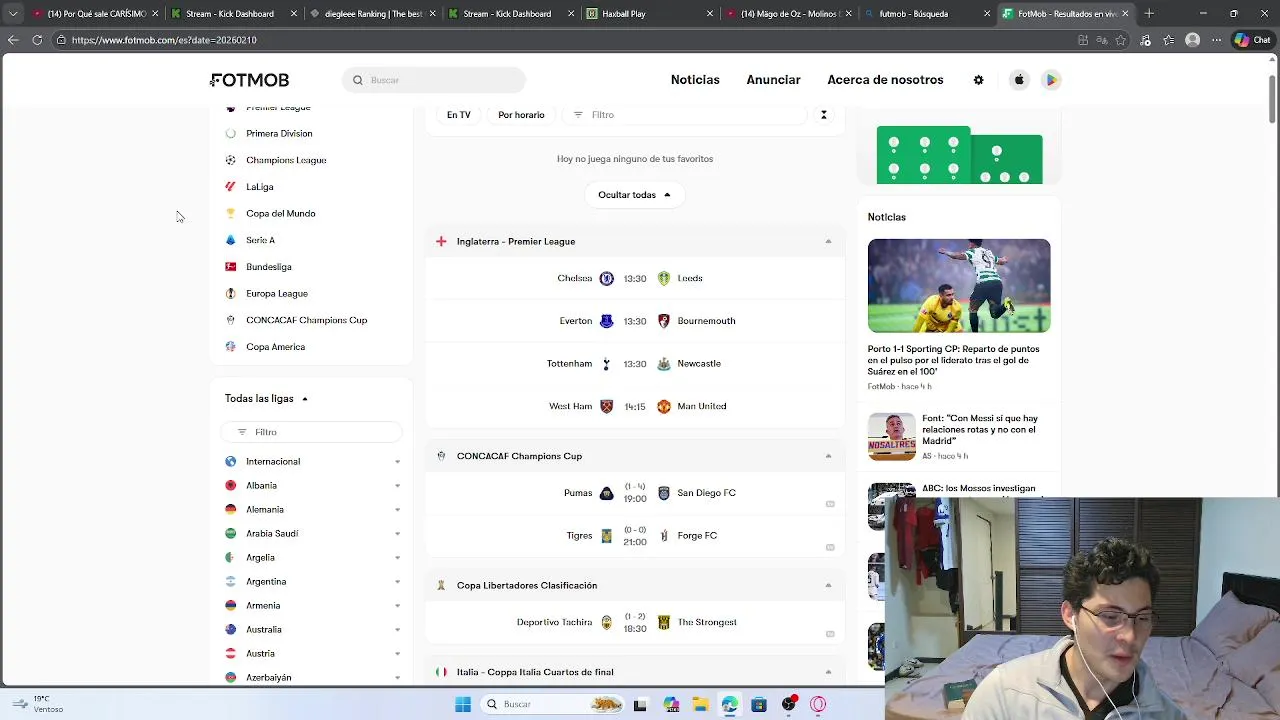Viewport: 1280px width, 720px height.
Task: Select the LaLiga icon in the league list
Action: 231,187
